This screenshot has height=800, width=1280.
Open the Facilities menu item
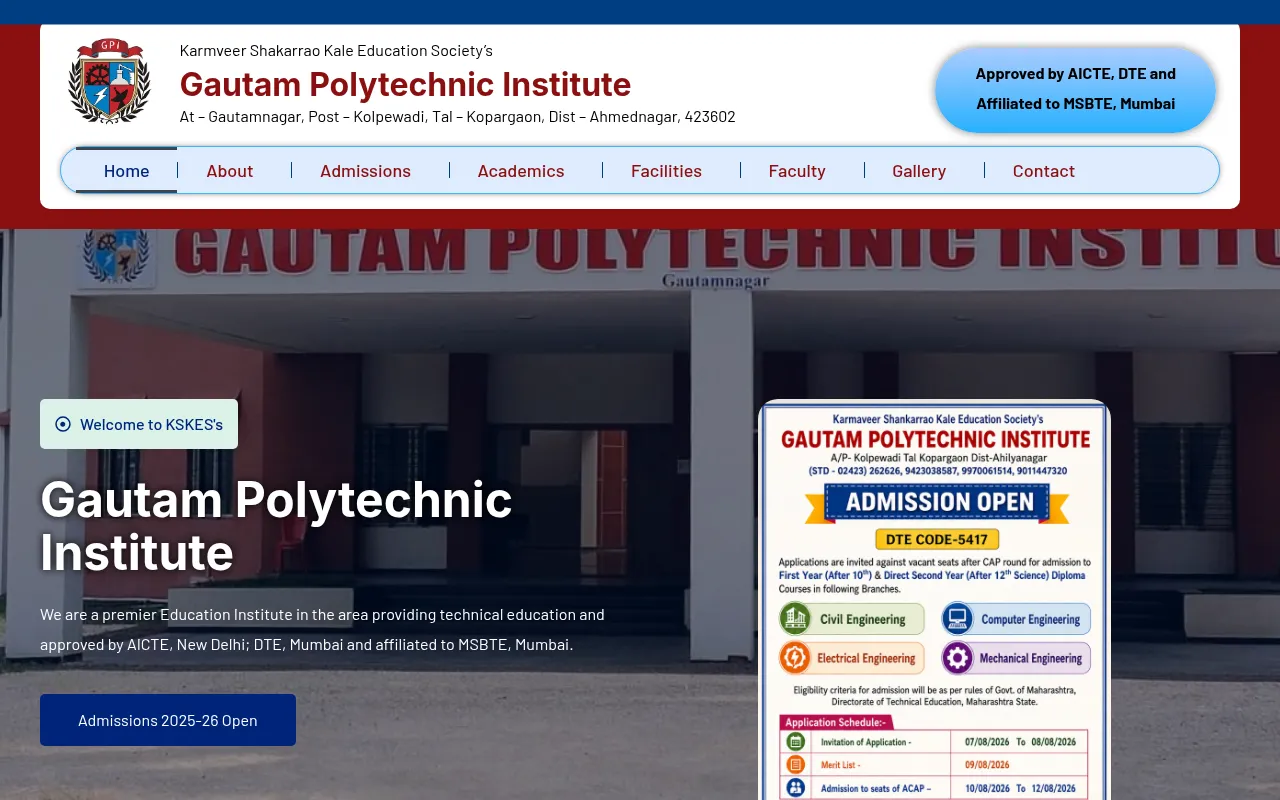[x=666, y=170]
